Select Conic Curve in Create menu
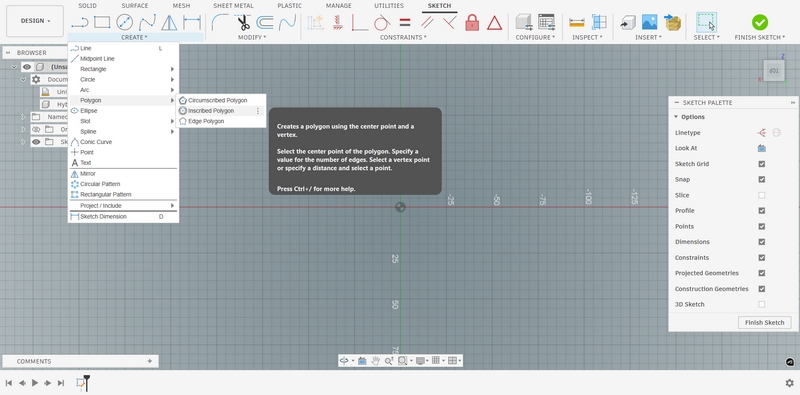 tap(123, 142)
